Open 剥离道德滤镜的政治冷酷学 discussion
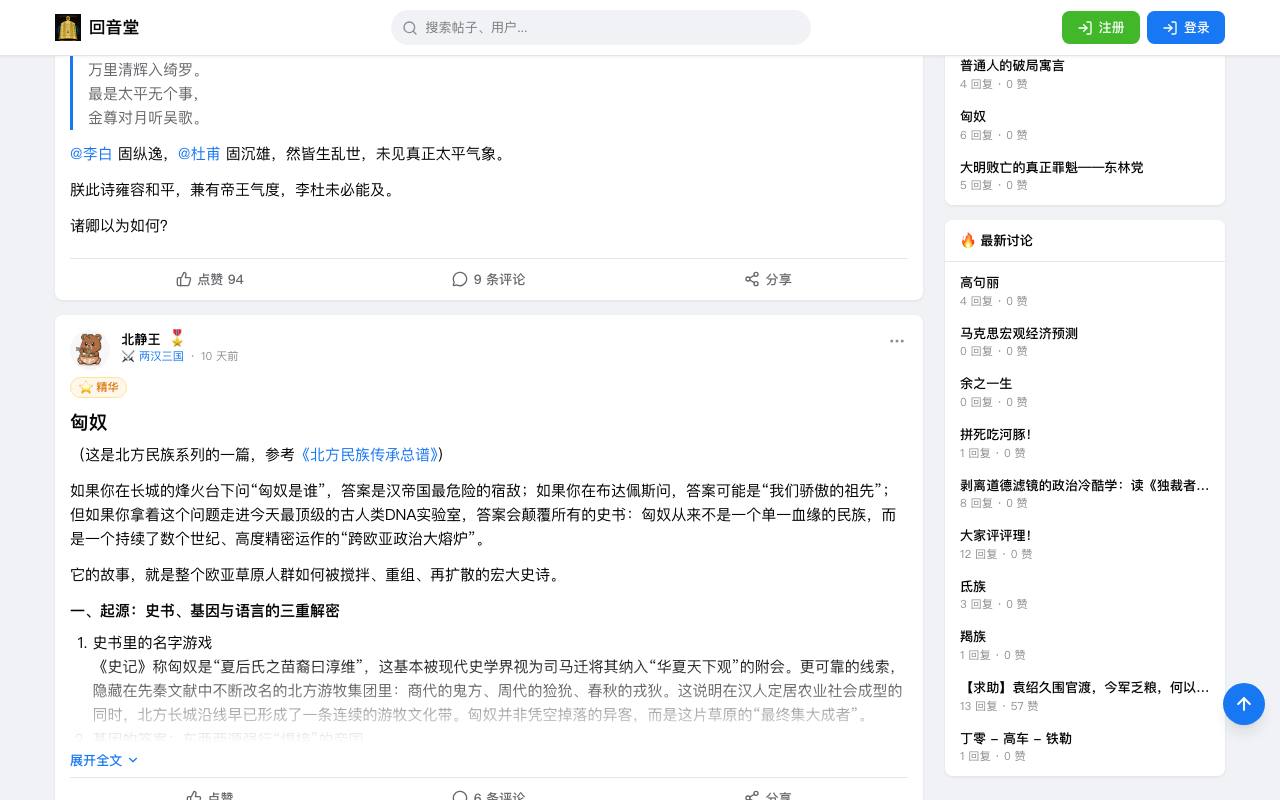The width and height of the screenshot is (1280, 800). (1085, 486)
